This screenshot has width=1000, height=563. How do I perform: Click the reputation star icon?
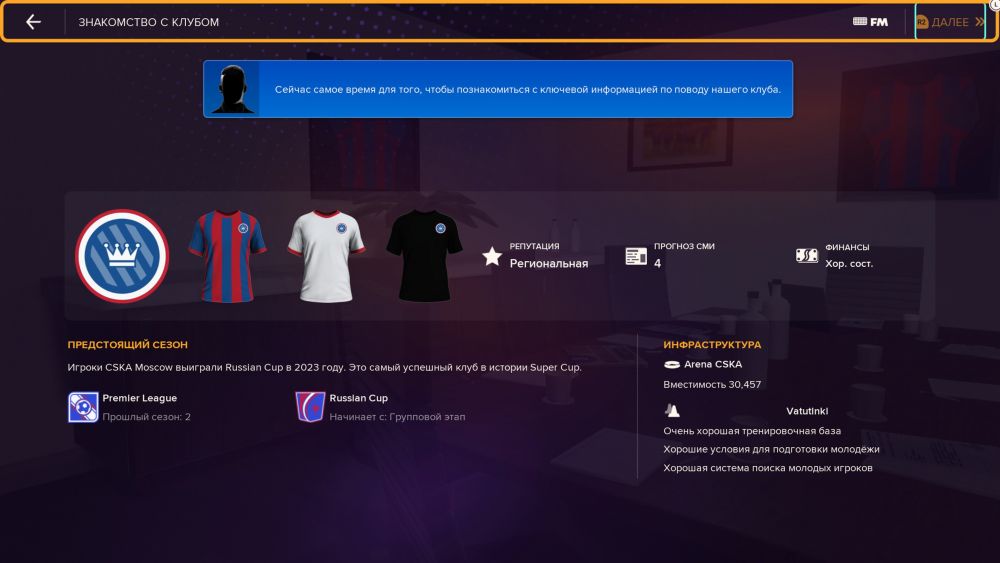pos(492,256)
